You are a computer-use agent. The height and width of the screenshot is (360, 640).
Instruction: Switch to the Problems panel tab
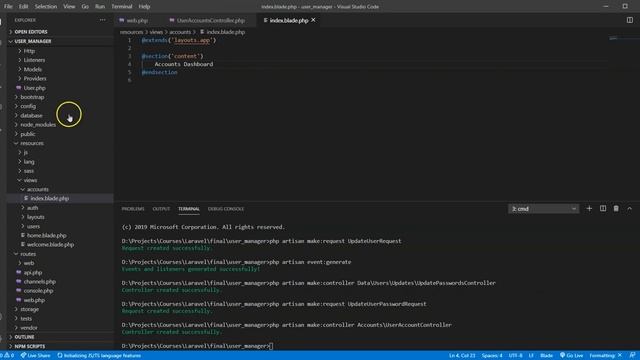coord(133,209)
